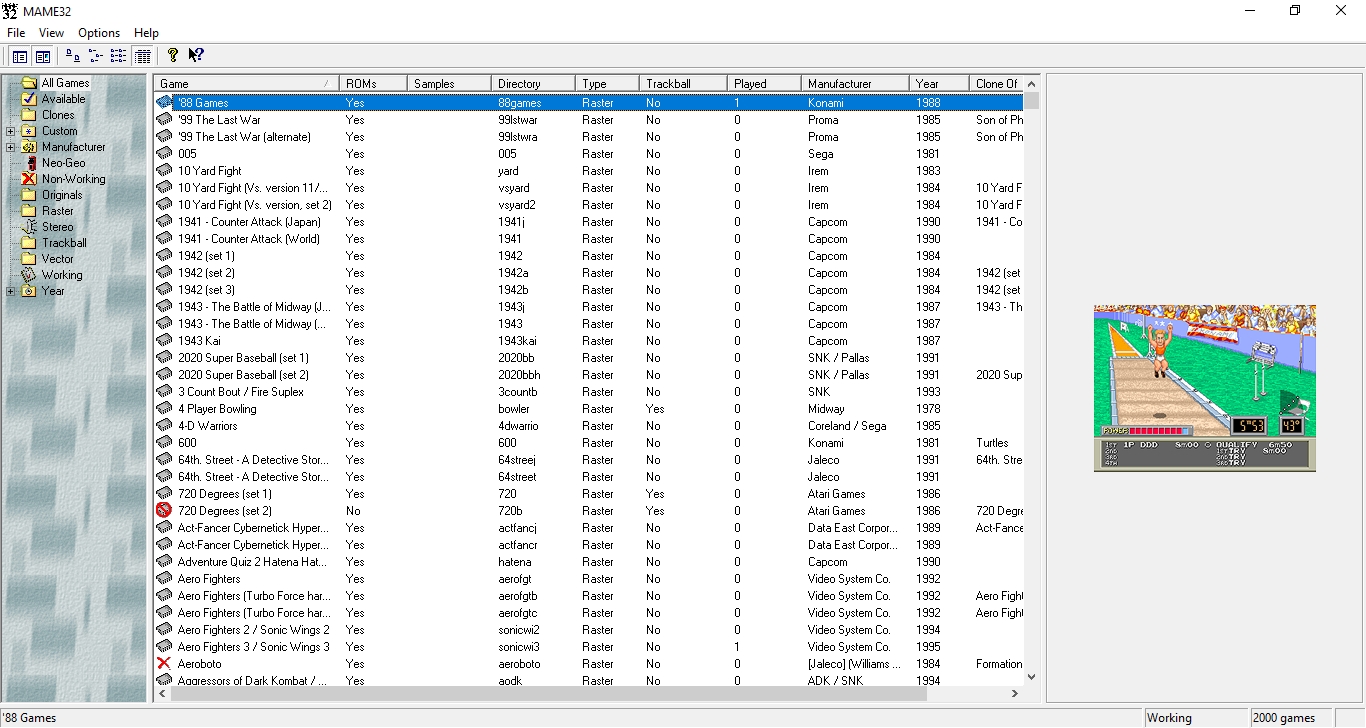1366x728 pixels.
Task: Sort by the Type column header
Action: pos(607,84)
